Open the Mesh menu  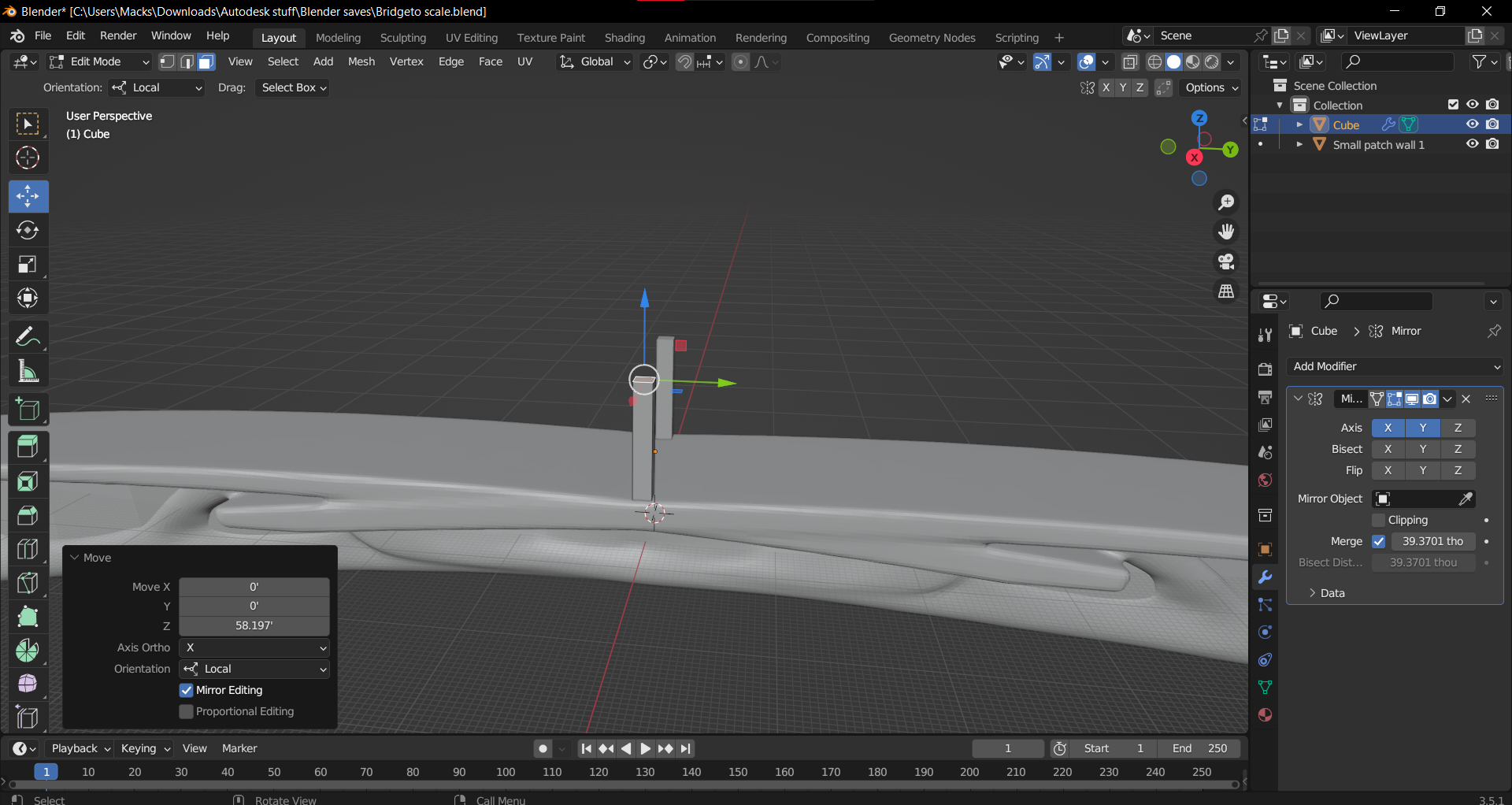(361, 61)
